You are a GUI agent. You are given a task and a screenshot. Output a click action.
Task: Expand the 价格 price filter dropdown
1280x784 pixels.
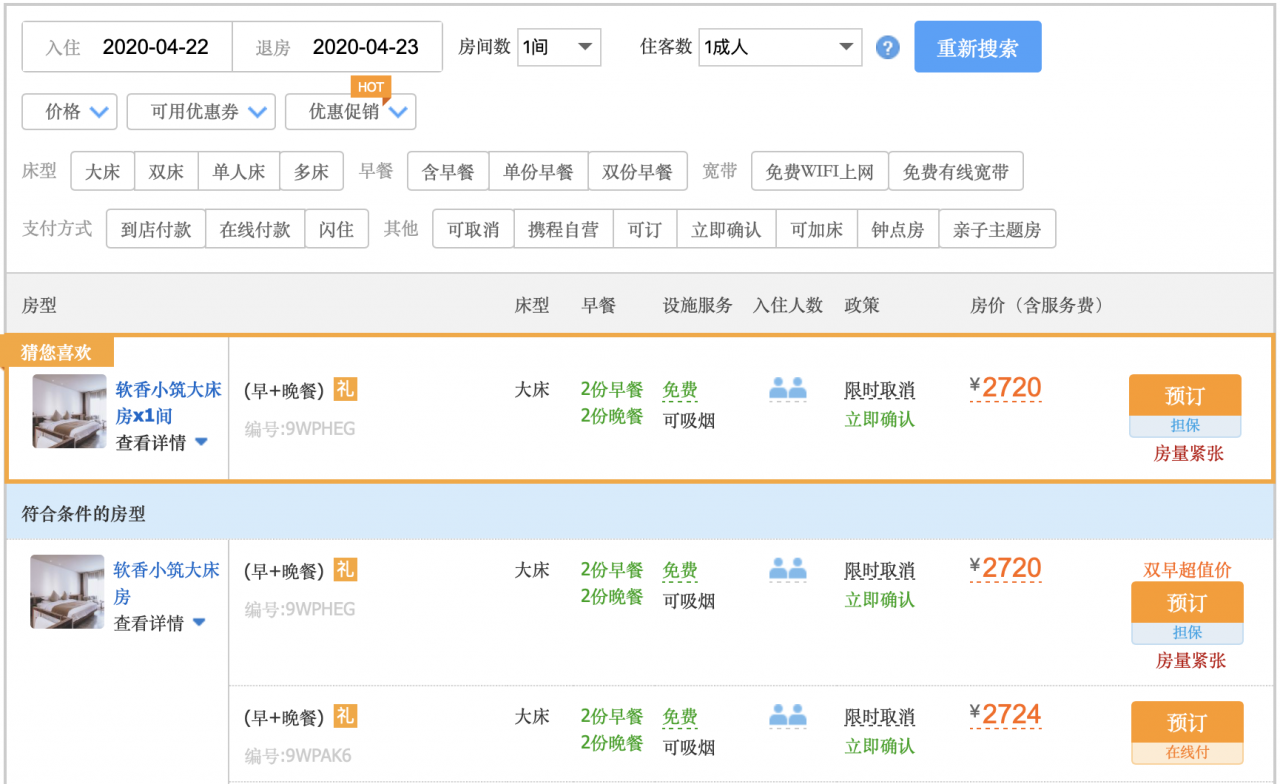coord(70,112)
